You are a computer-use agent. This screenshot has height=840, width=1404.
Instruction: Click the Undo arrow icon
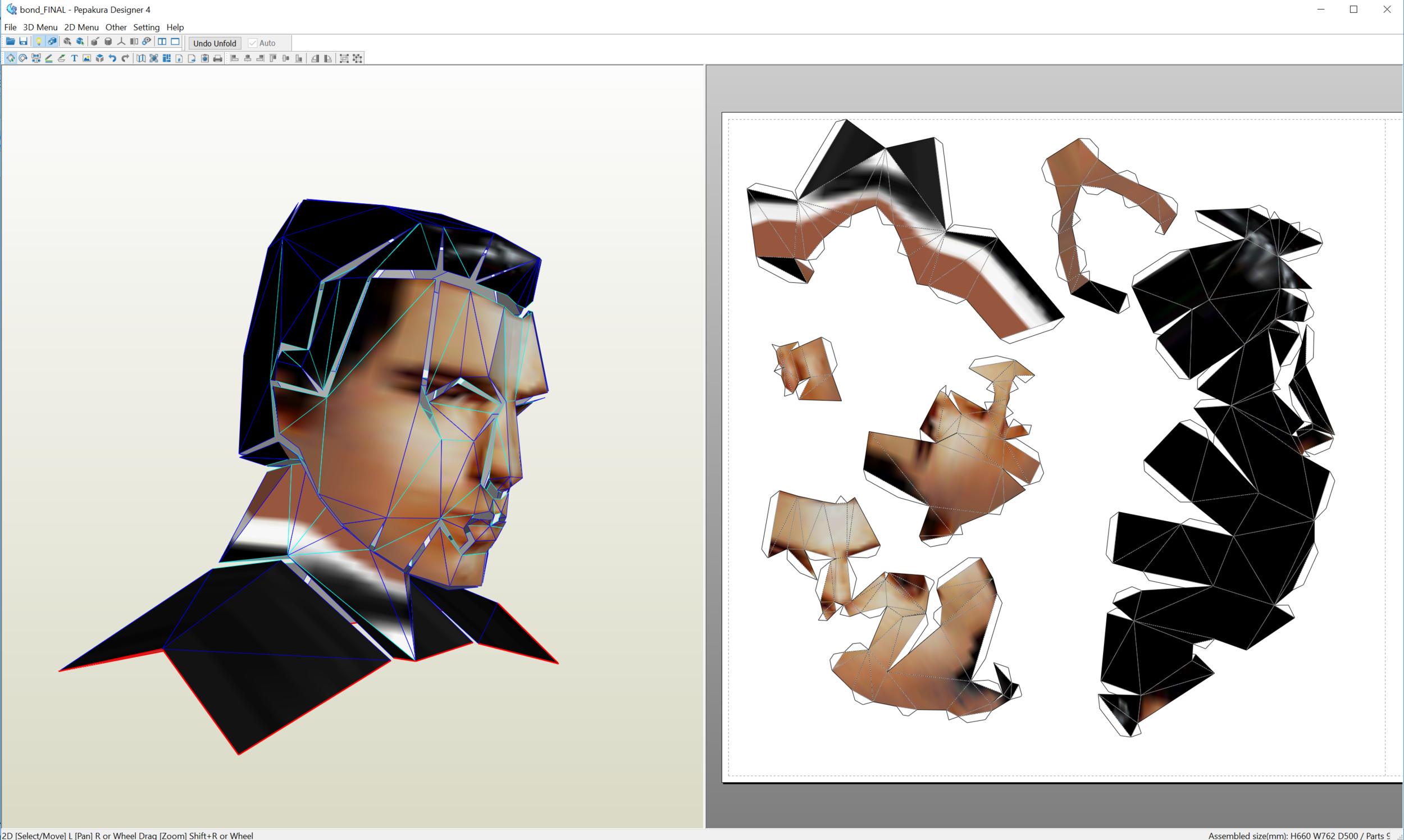tap(112, 58)
